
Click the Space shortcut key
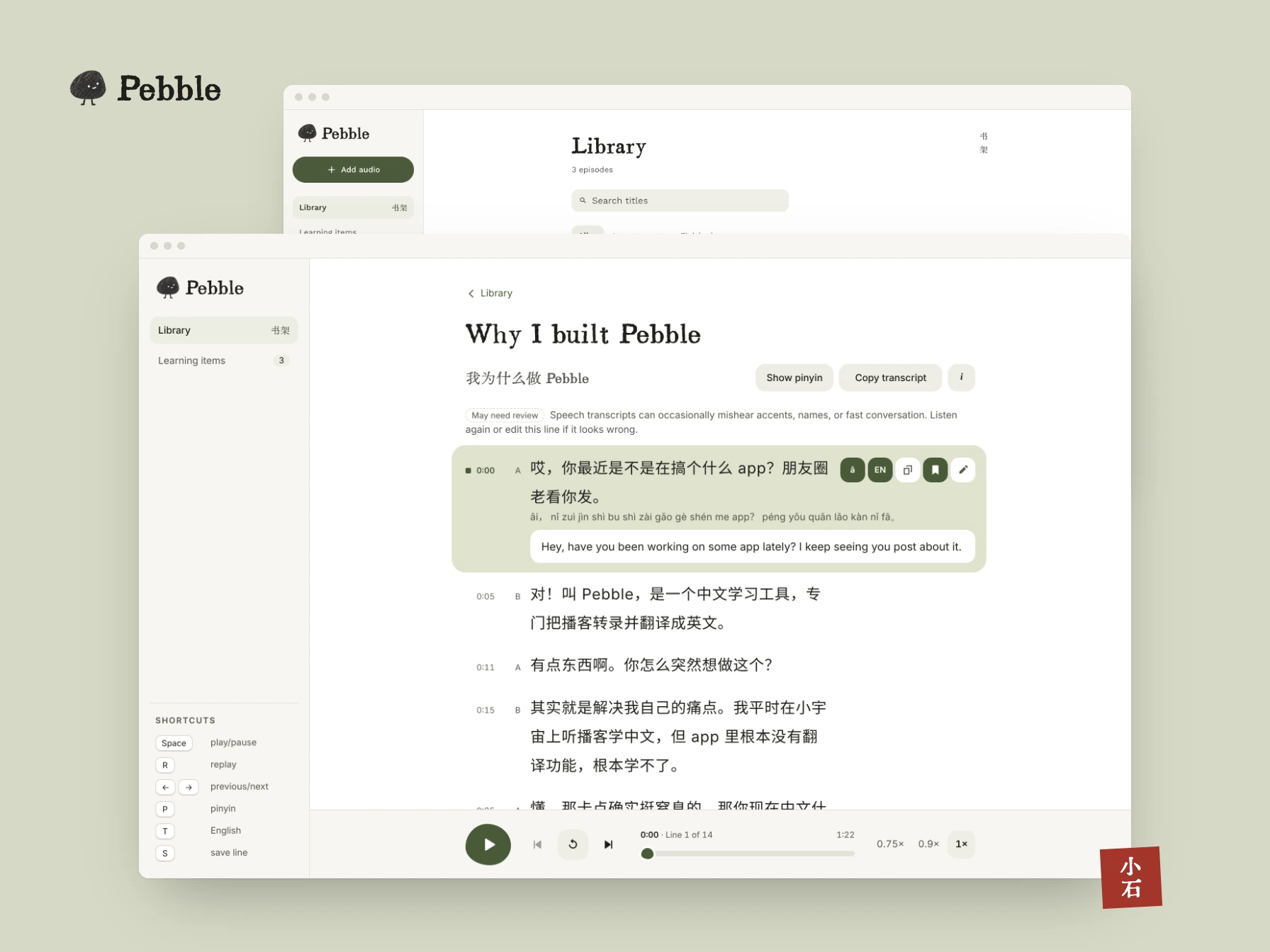pos(174,743)
